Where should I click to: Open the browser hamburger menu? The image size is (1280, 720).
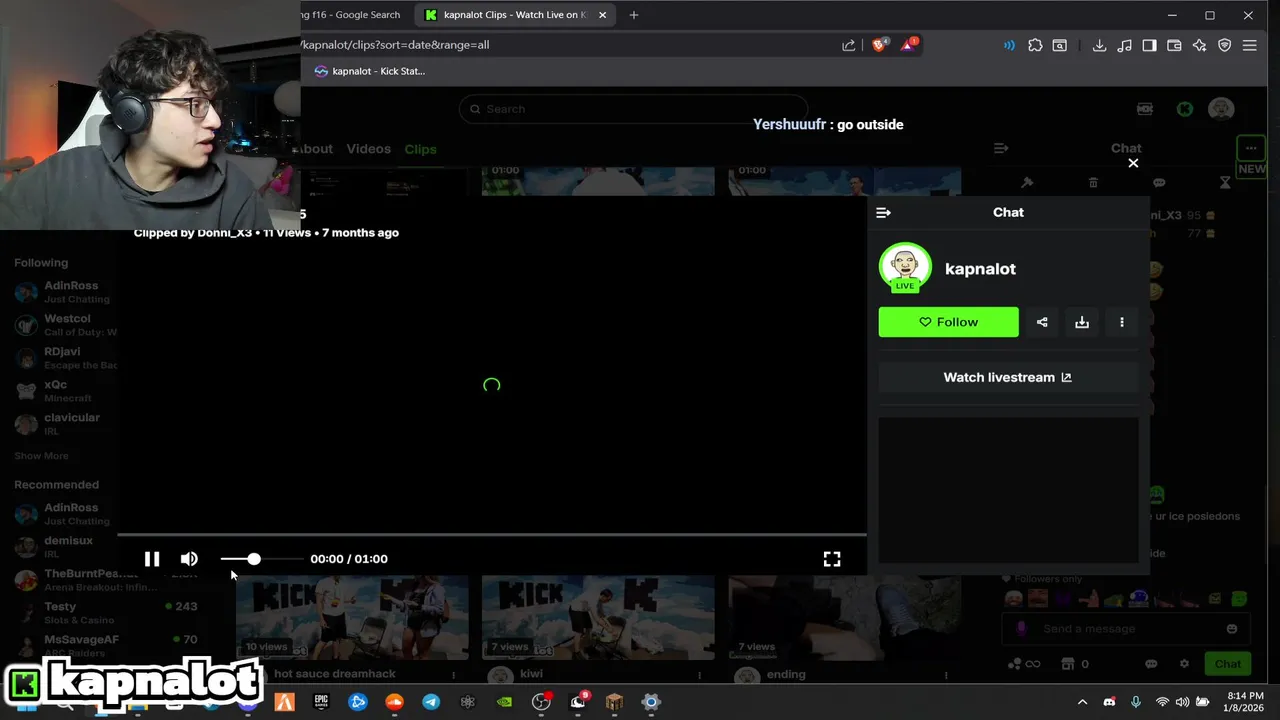coord(1250,45)
